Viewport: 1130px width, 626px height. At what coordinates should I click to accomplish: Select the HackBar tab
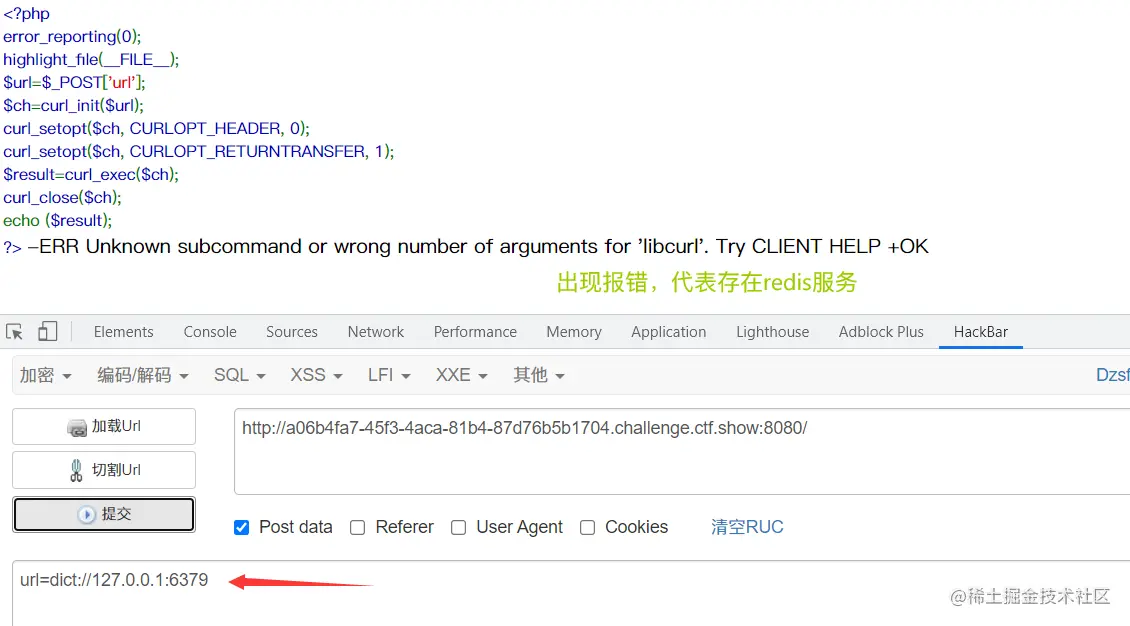(981, 332)
